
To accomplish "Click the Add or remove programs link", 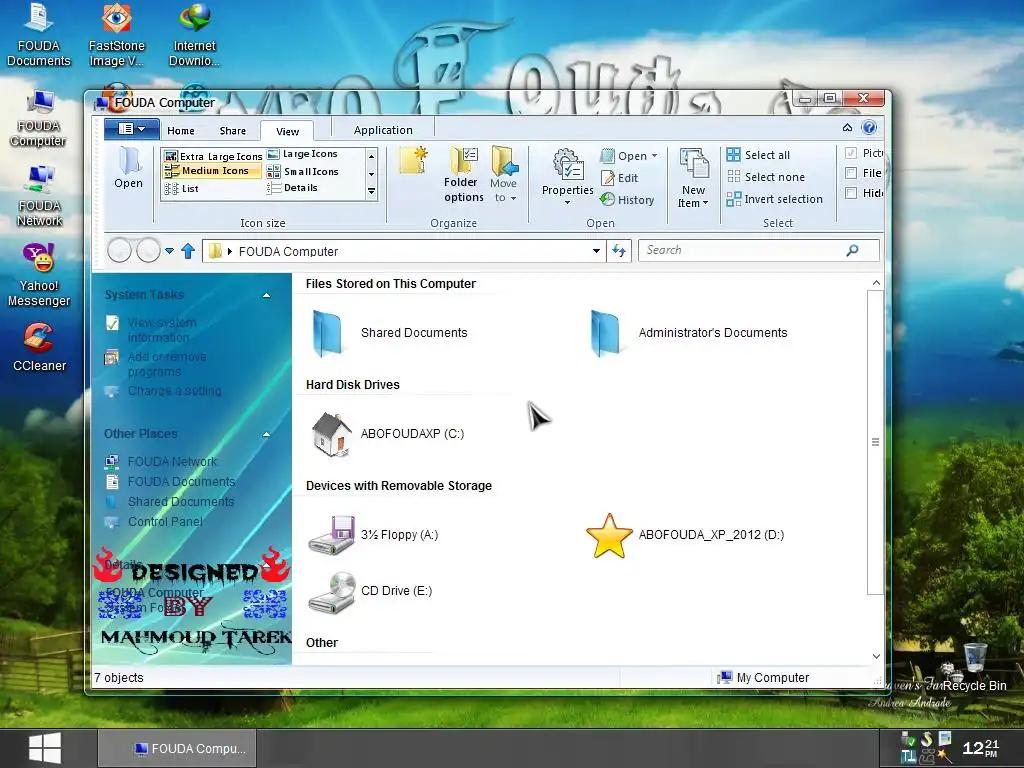I will click(167, 364).
